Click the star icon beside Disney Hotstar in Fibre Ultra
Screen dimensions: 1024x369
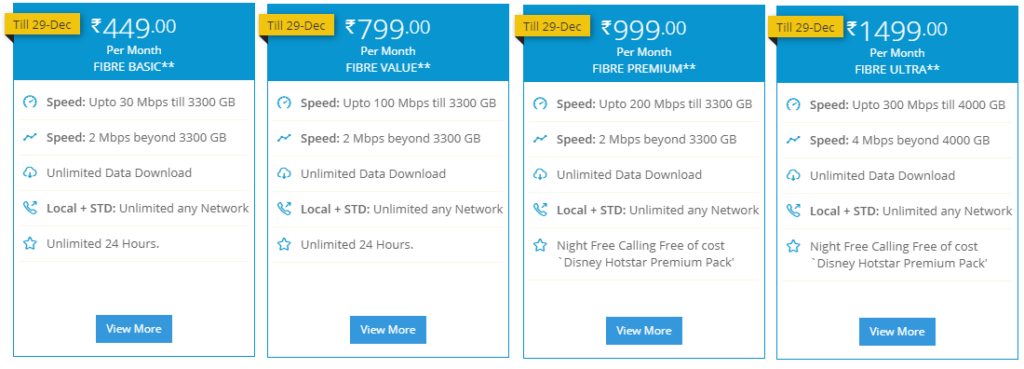pos(793,246)
